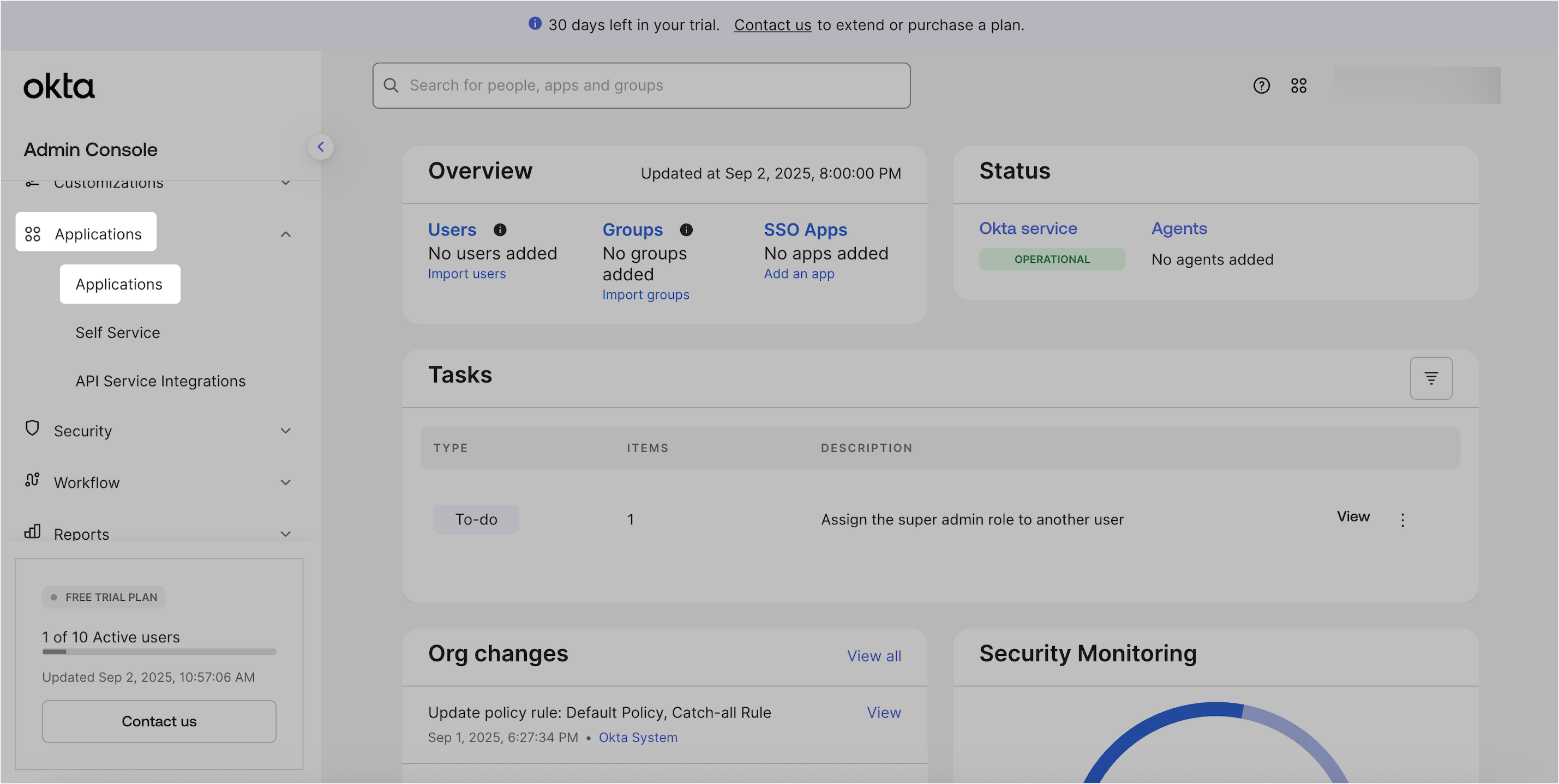Select the Applications submenu item

click(119, 284)
